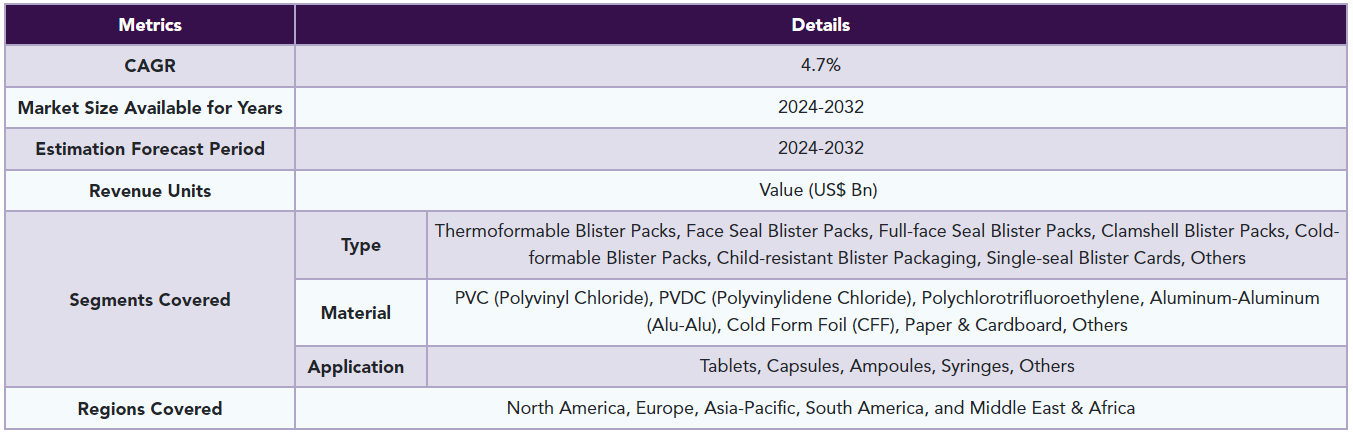The height and width of the screenshot is (434, 1353).
Task: Click the Value (US$ Bn) cell
Action: (821, 190)
